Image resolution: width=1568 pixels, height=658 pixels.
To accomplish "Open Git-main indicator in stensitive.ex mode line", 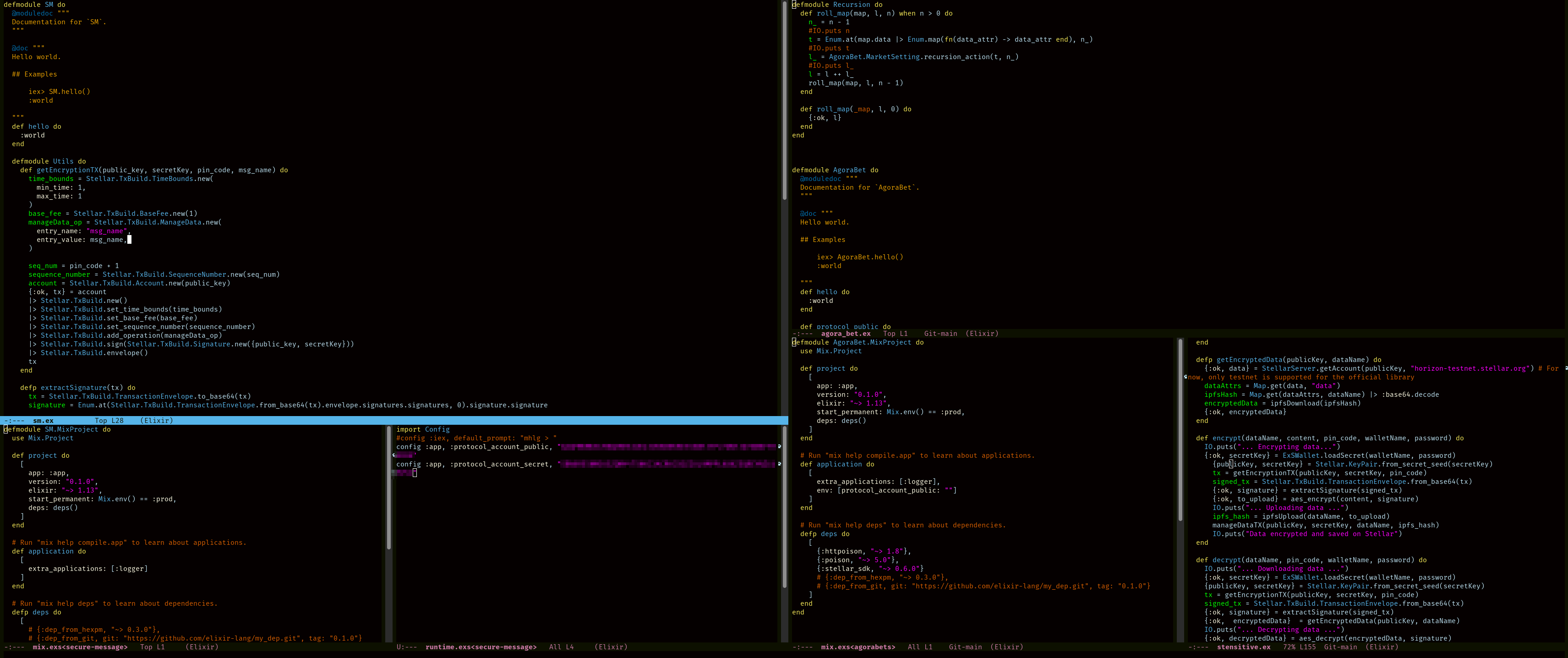I will pos(1340,647).
